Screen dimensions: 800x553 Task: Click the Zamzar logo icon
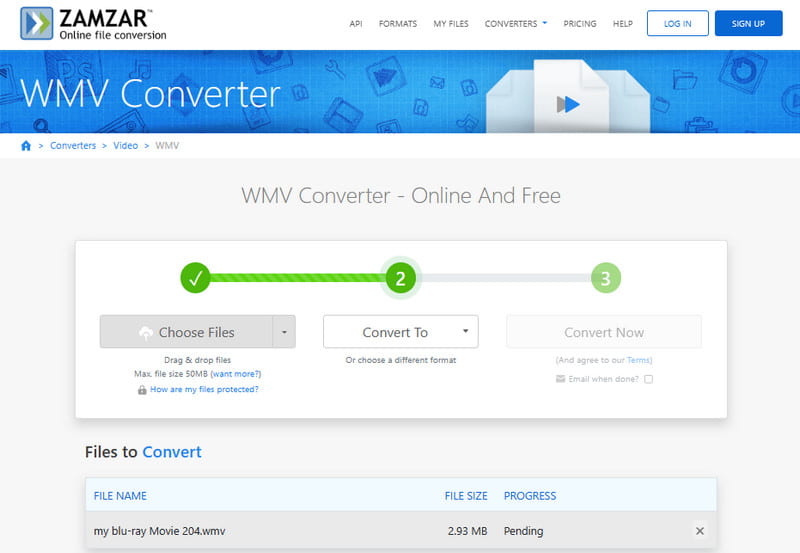[38, 23]
